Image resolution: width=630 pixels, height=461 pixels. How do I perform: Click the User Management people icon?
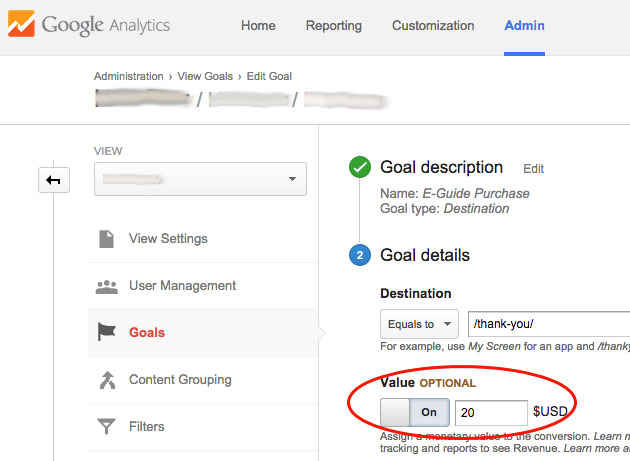tap(106, 286)
